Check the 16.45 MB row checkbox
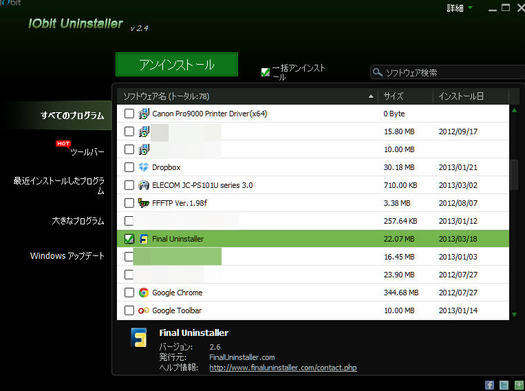Image resolution: width=525 pixels, height=391 pixels. pos(129,257)
